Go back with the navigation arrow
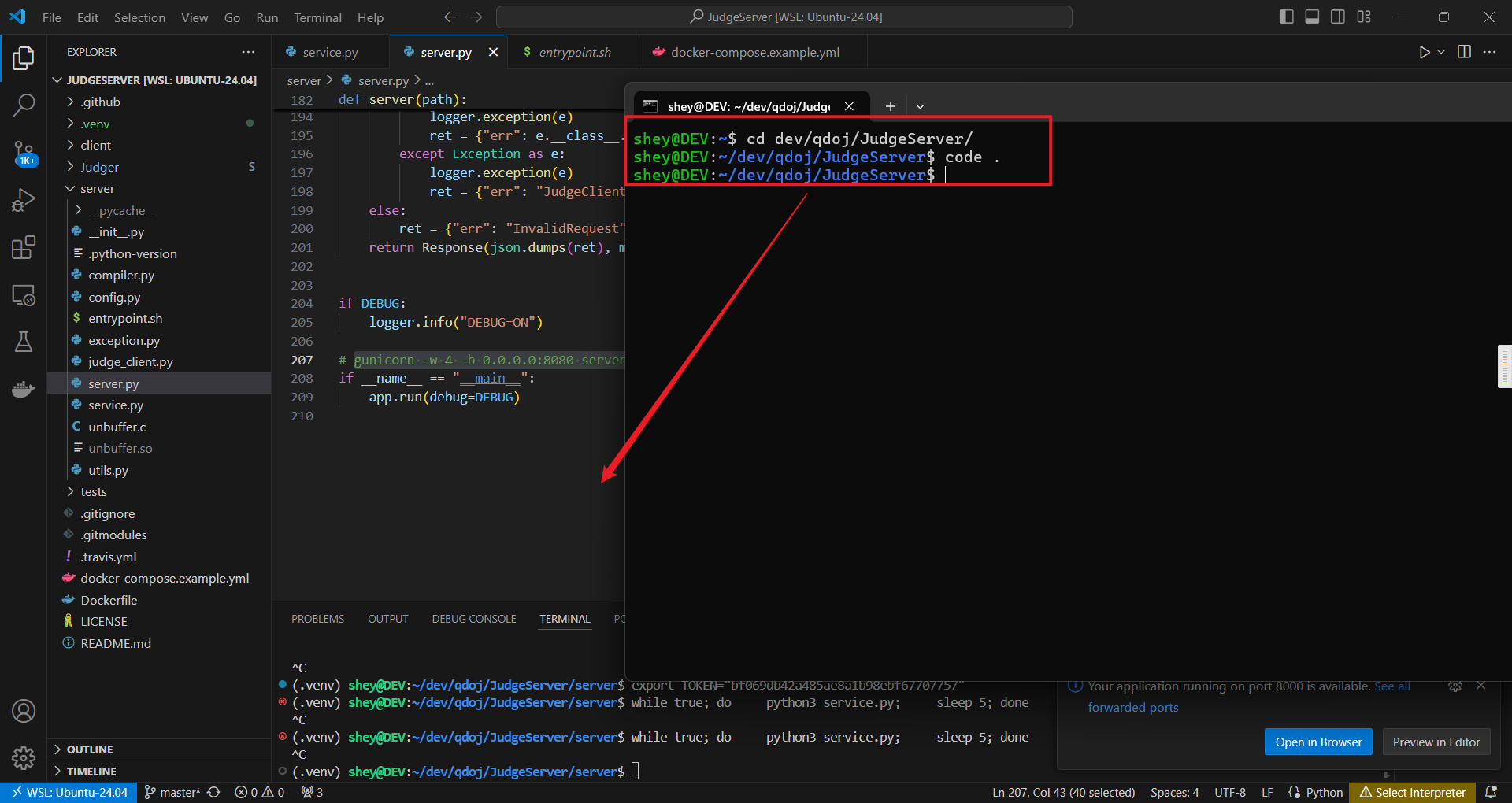The width and height of the screenshot is (1512, 803). tap(450, 17)
